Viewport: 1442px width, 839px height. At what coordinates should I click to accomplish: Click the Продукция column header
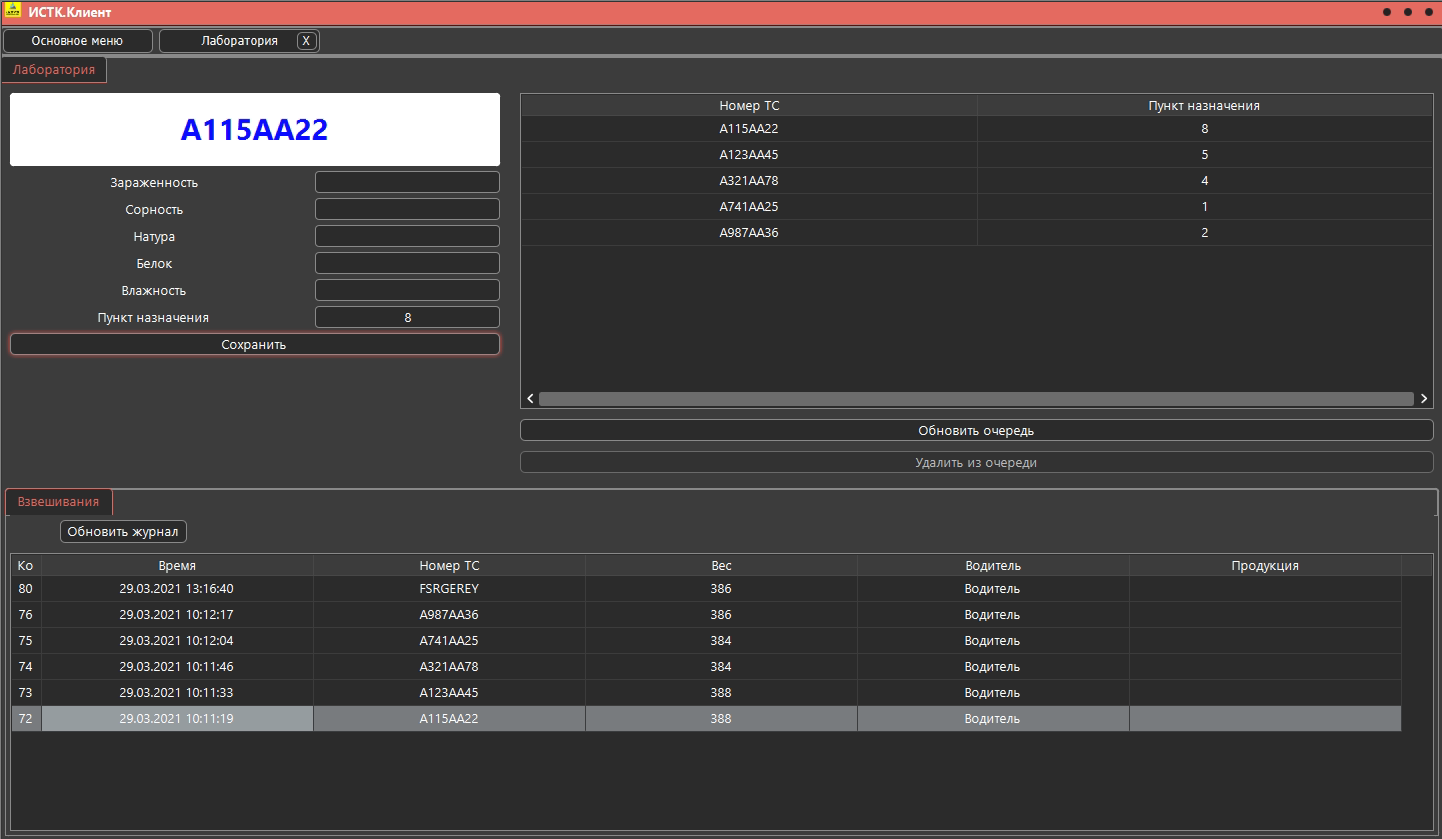(1265, 565)
